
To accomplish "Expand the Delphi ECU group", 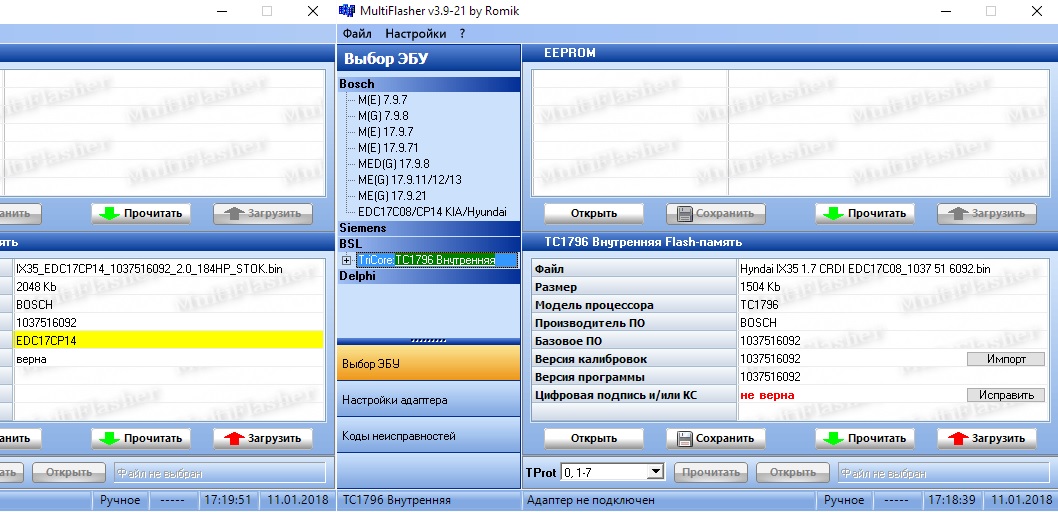I will click(428, 276).
